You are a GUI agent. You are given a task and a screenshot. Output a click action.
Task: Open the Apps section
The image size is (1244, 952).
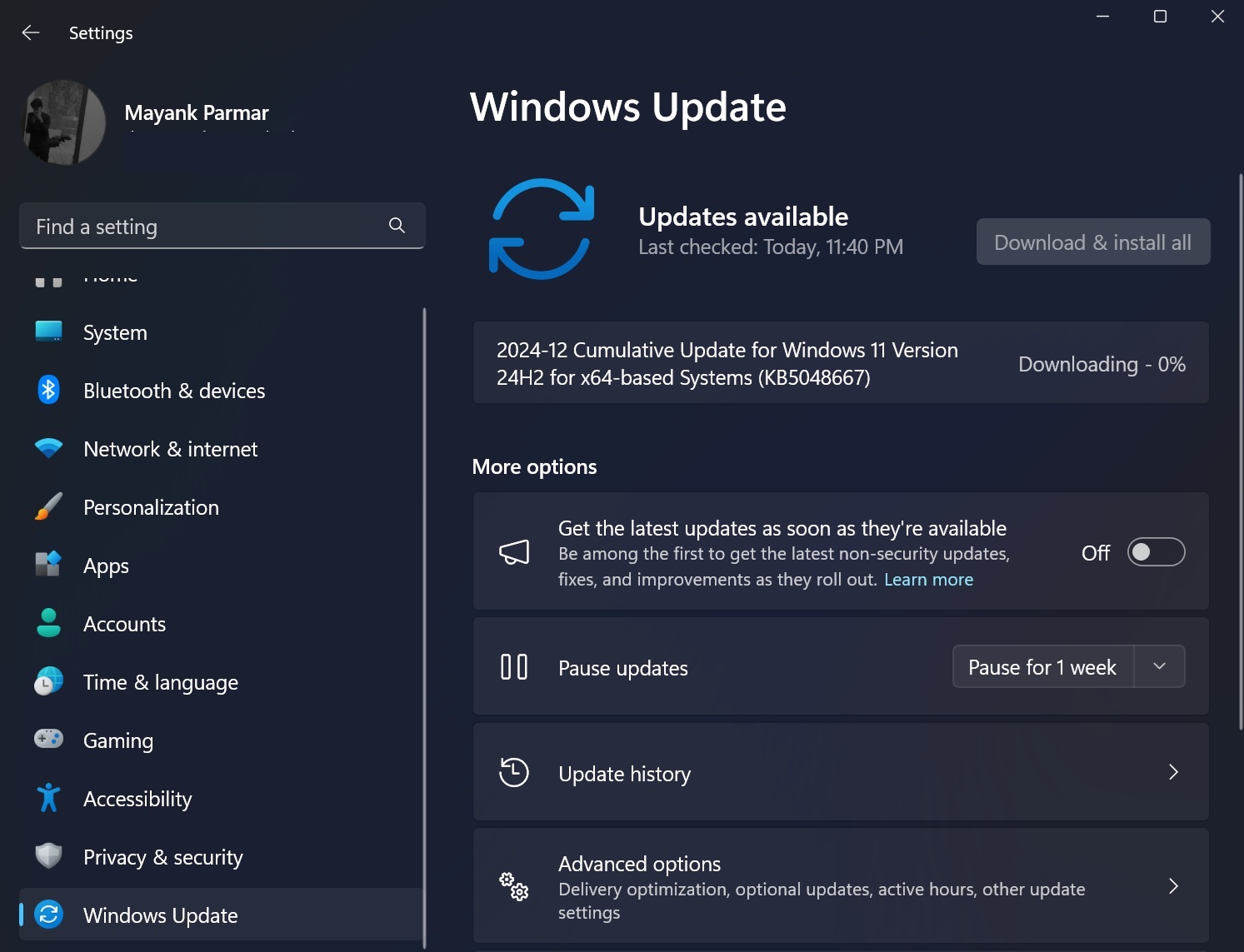pos(105,565)
